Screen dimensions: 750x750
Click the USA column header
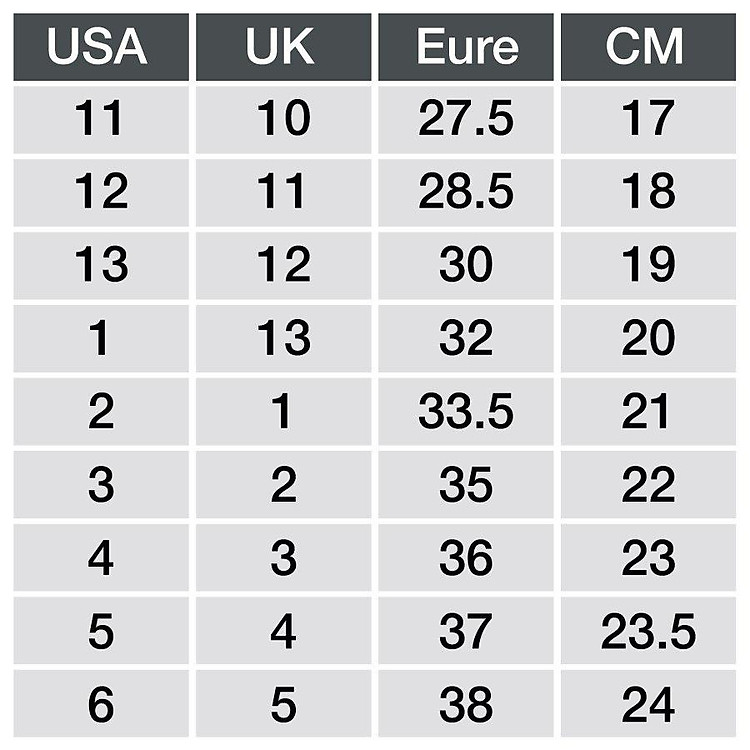[101, 47]
